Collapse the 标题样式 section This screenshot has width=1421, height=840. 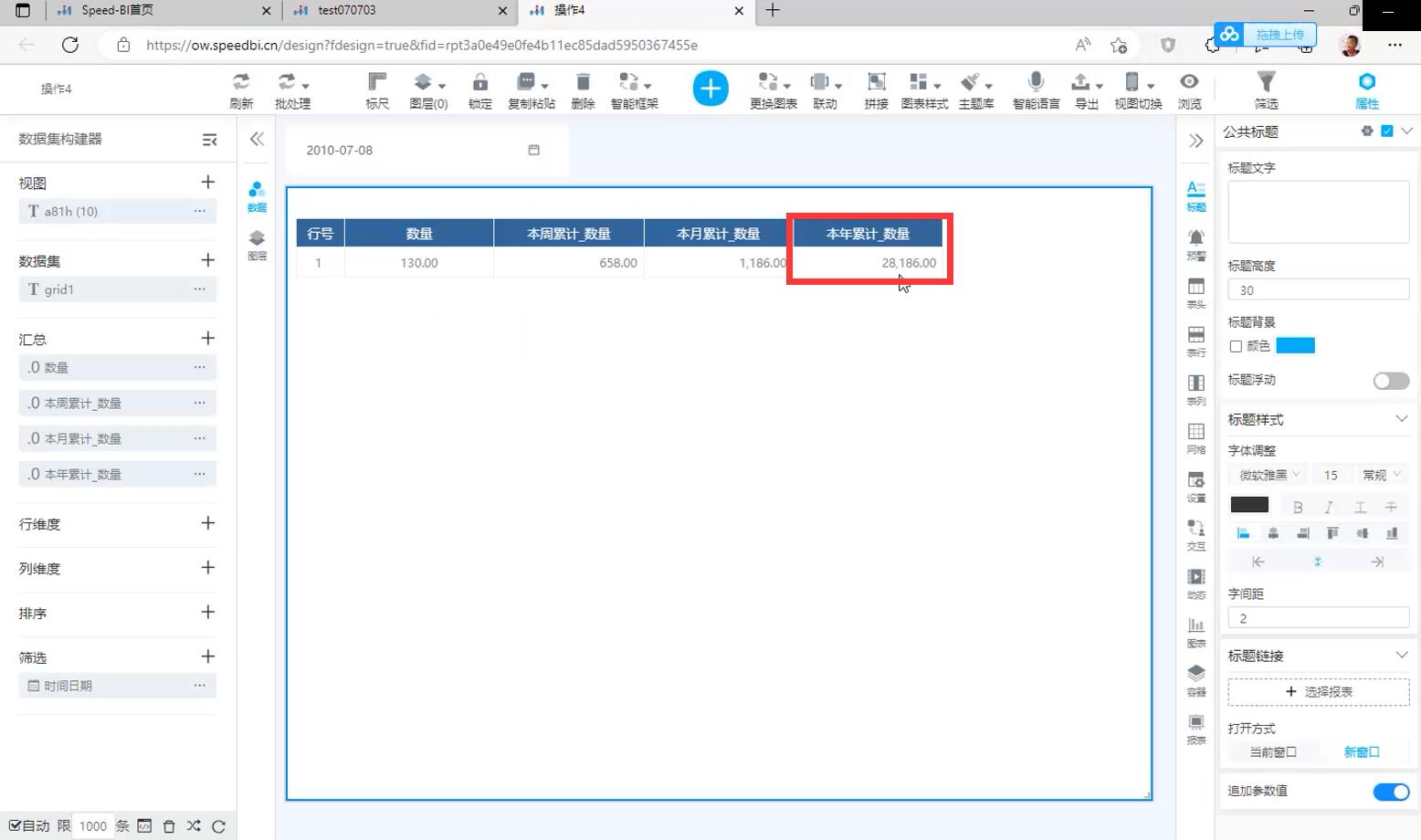tap(1401, 419)
